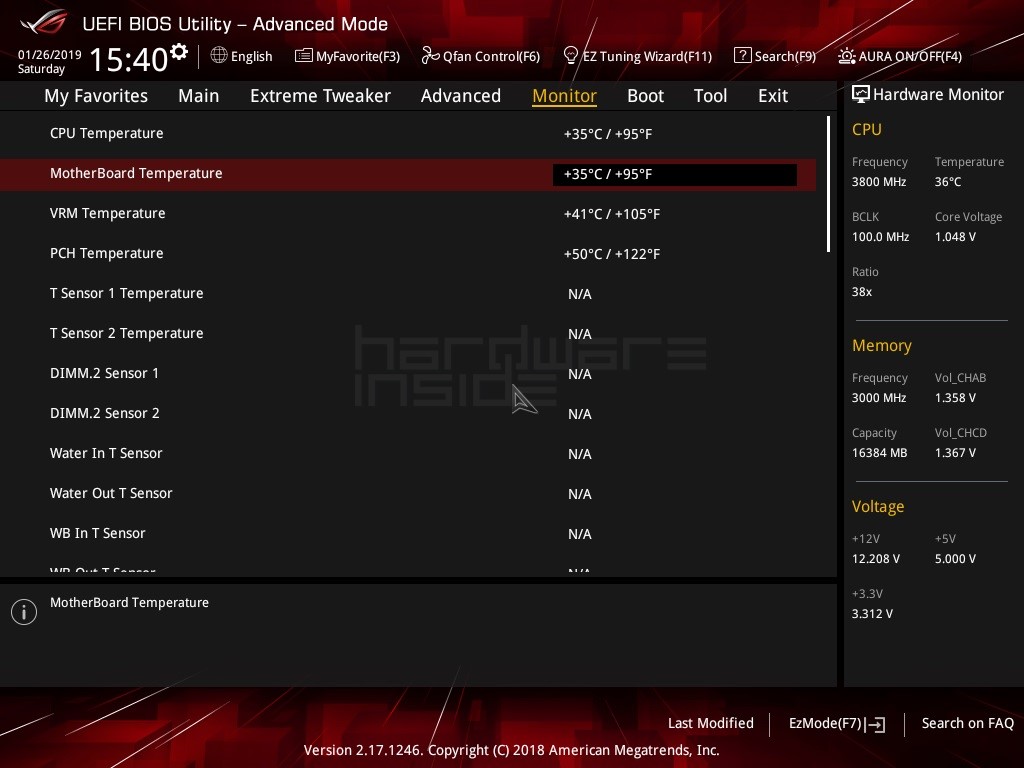Click the MotherBoard Temperature value field
Image resolution: width=1024 pixels, height=768 pixels.
tap(675, 174)
